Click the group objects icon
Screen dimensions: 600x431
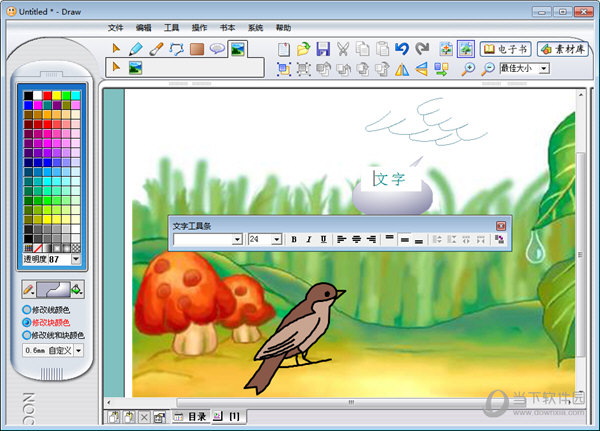284,69
